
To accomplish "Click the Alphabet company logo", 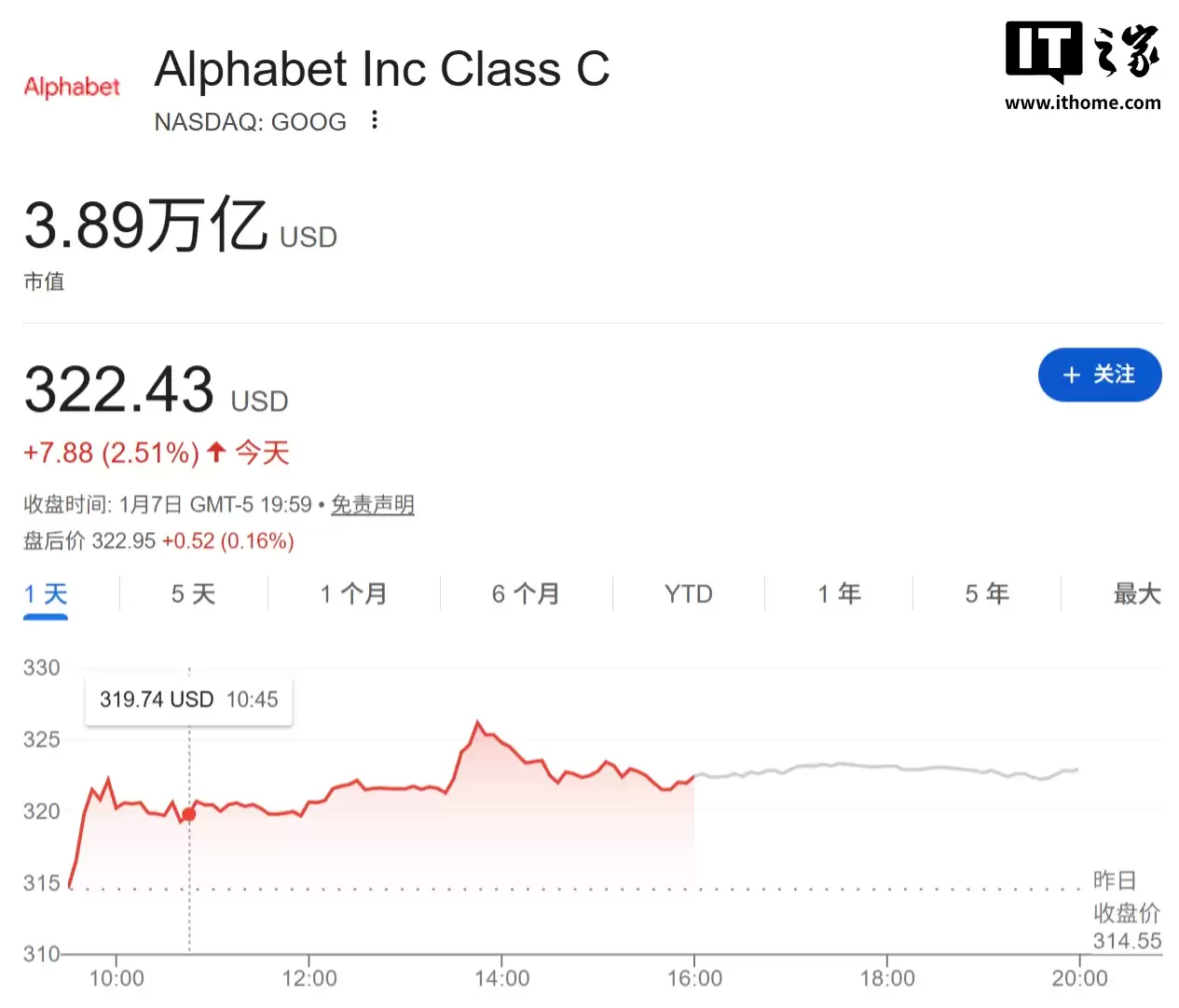I will coord(71,87).
